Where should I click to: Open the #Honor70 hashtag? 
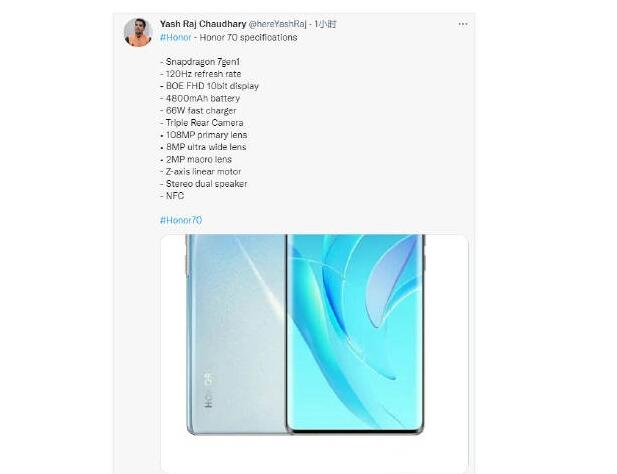pyautogui.click(x=181, y=220)
